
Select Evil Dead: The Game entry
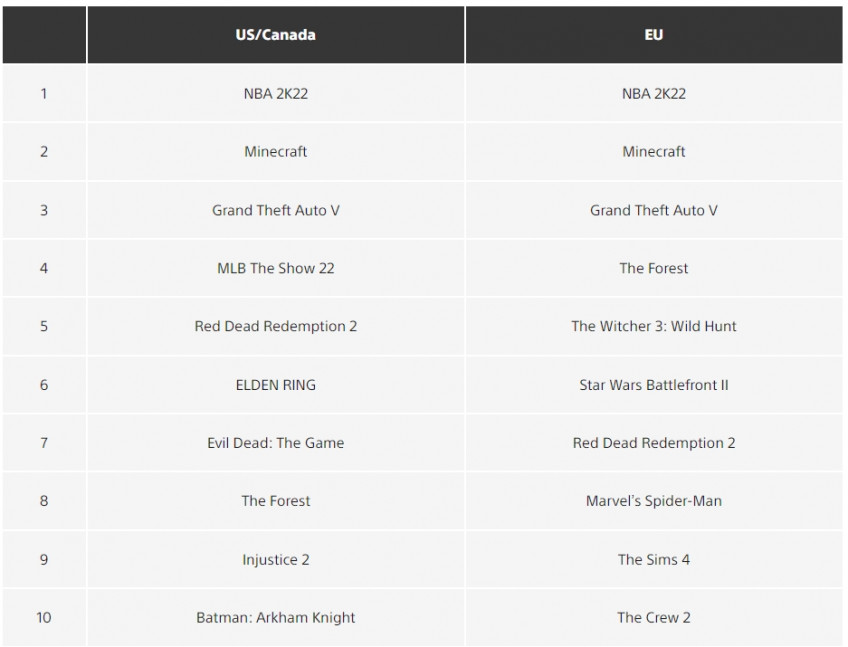[x=275, y=443]
